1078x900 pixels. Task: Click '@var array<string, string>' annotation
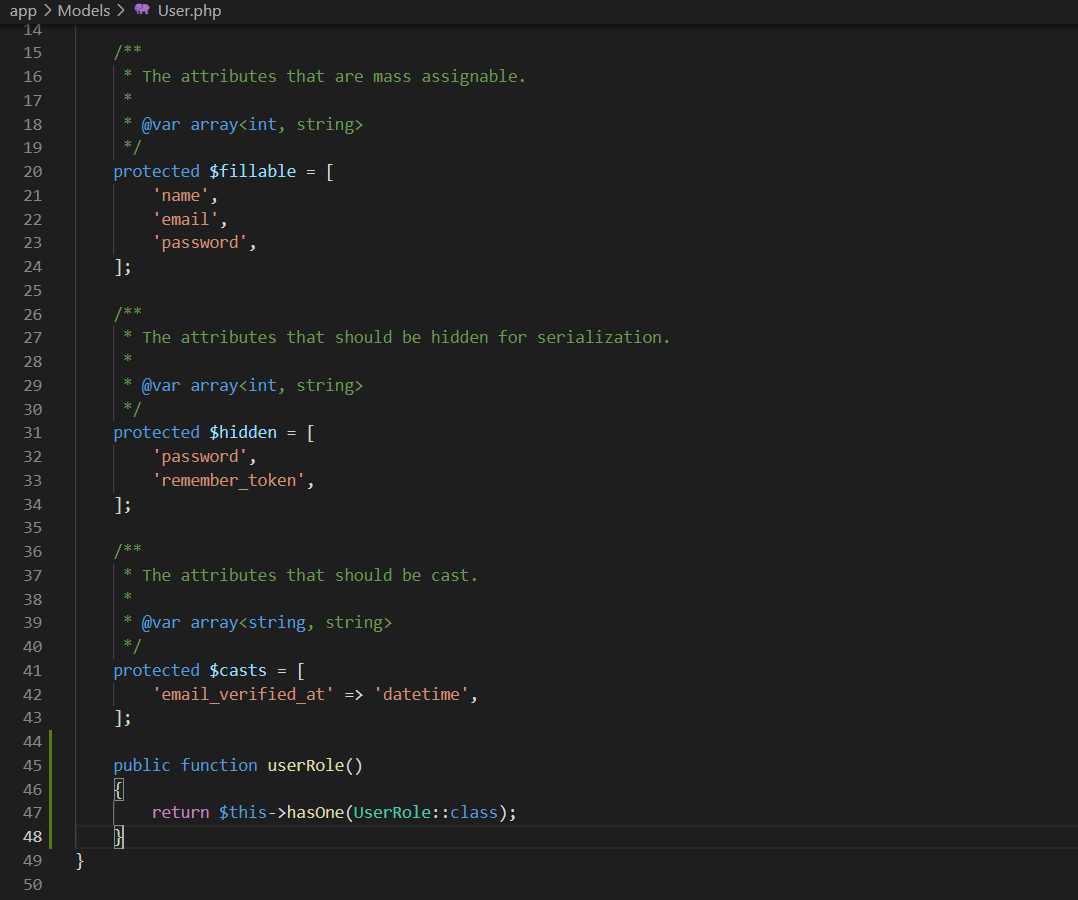click(267, 623)
